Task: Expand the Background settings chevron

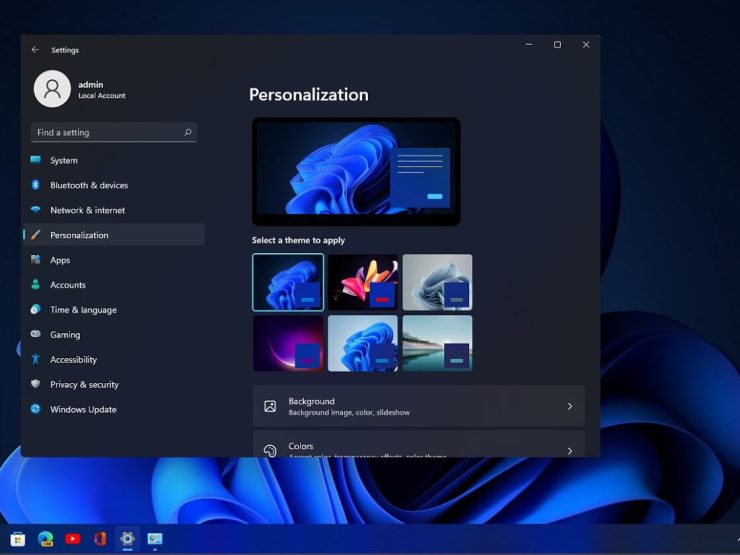Action: tap(570, 406)
